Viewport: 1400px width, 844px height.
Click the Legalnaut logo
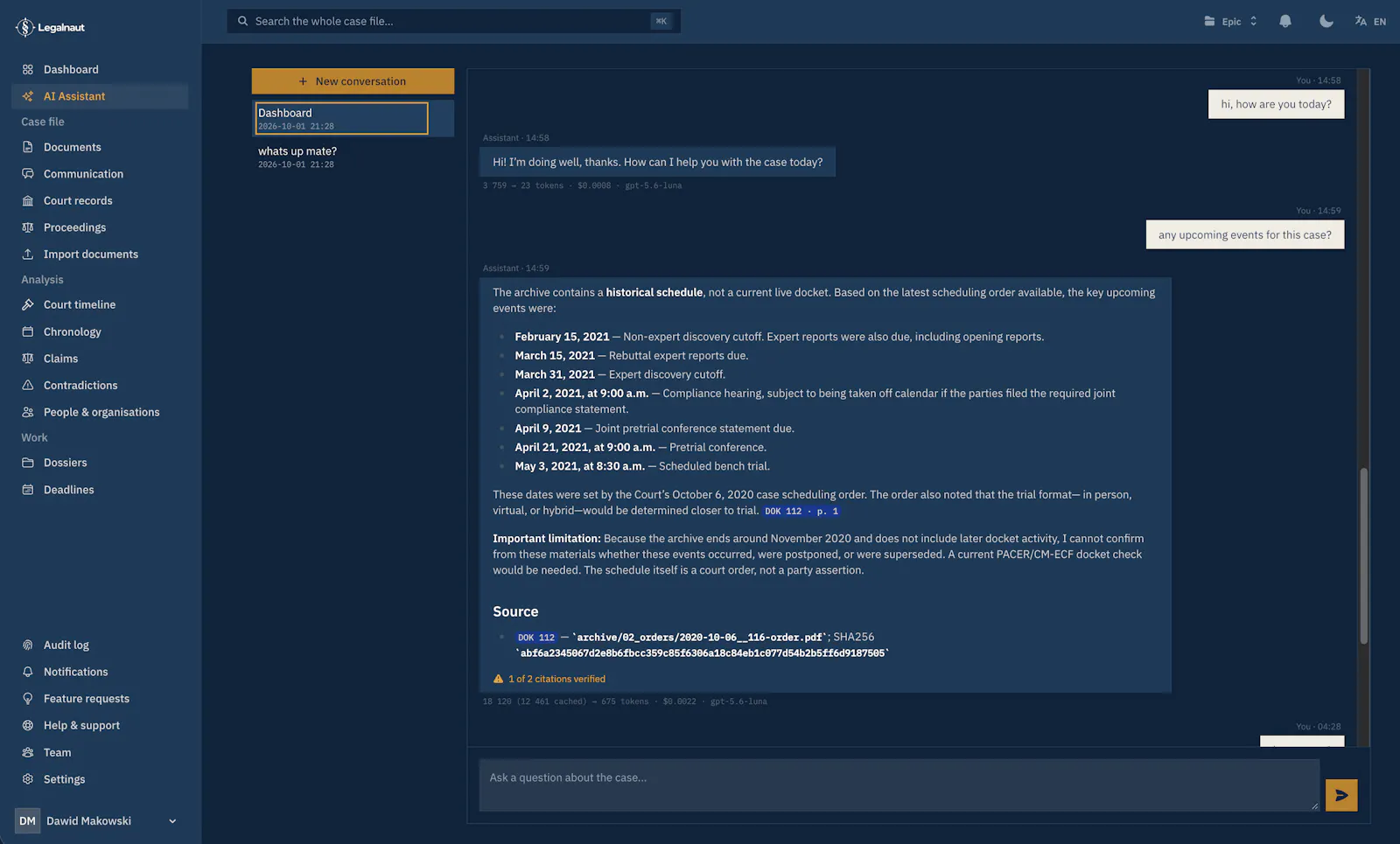(x=50, y=27)
